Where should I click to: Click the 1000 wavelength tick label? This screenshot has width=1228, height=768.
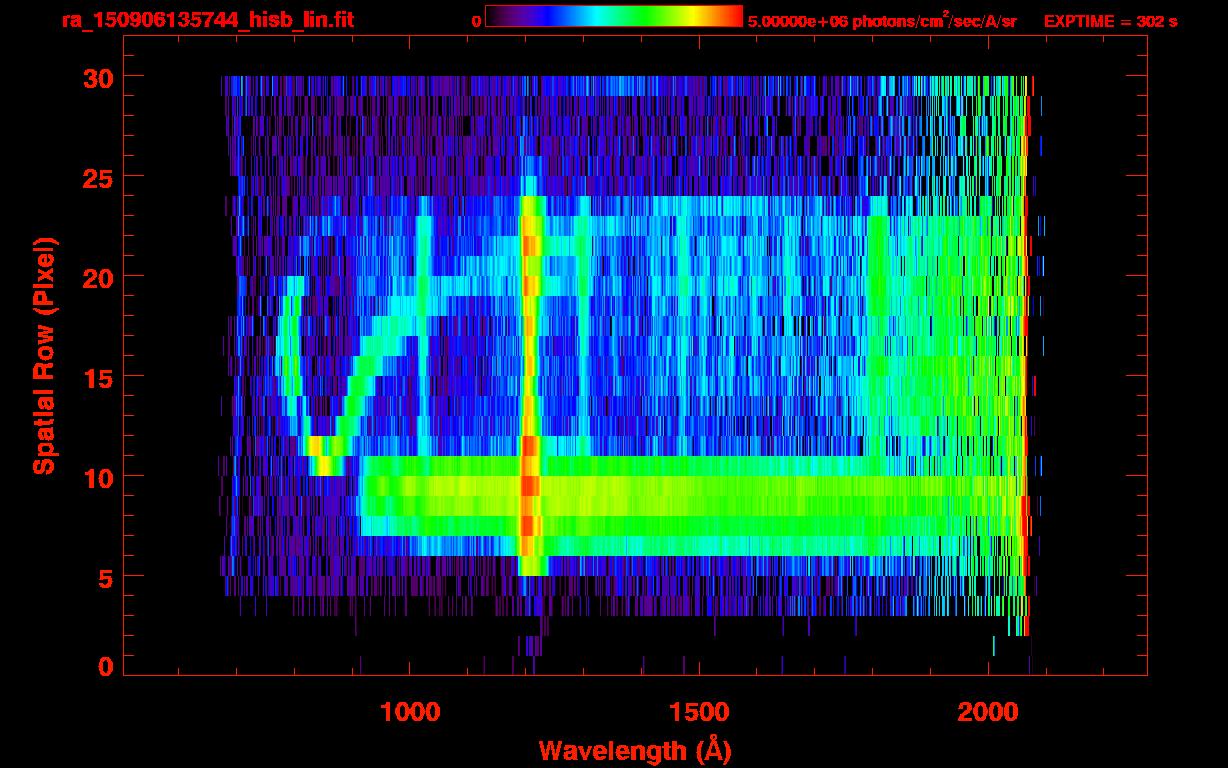(x=410, y=711)
